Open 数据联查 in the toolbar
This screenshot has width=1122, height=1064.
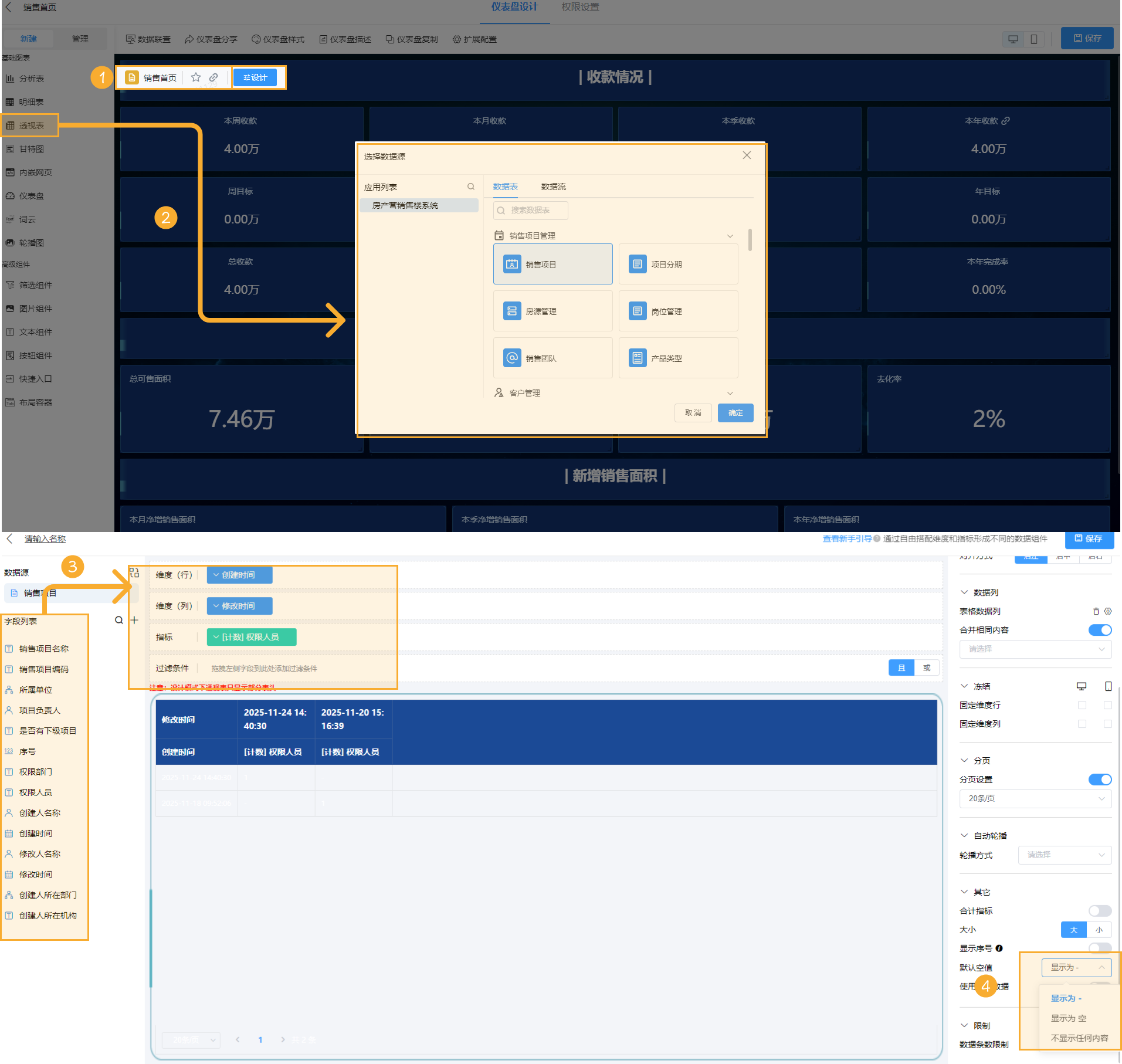[x=148, y=39]
